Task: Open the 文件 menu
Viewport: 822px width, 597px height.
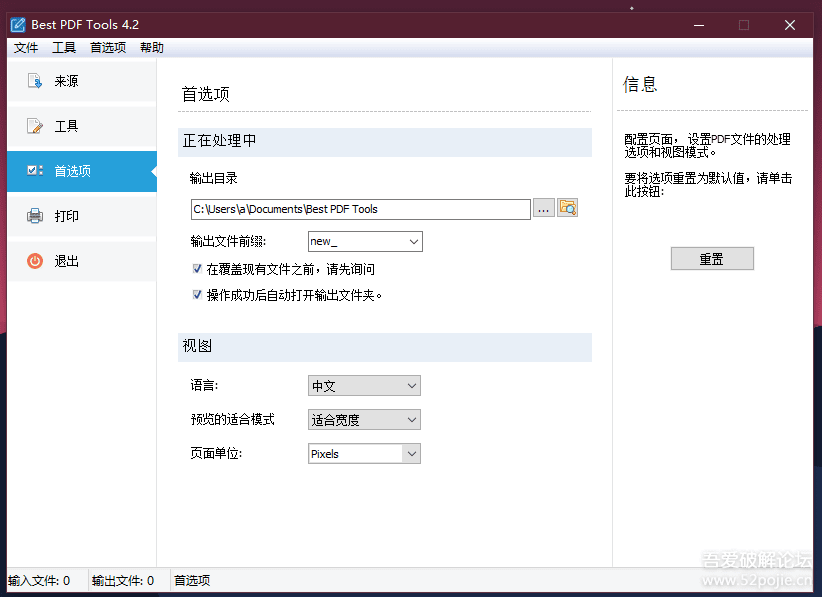Action: pos(26,48)
